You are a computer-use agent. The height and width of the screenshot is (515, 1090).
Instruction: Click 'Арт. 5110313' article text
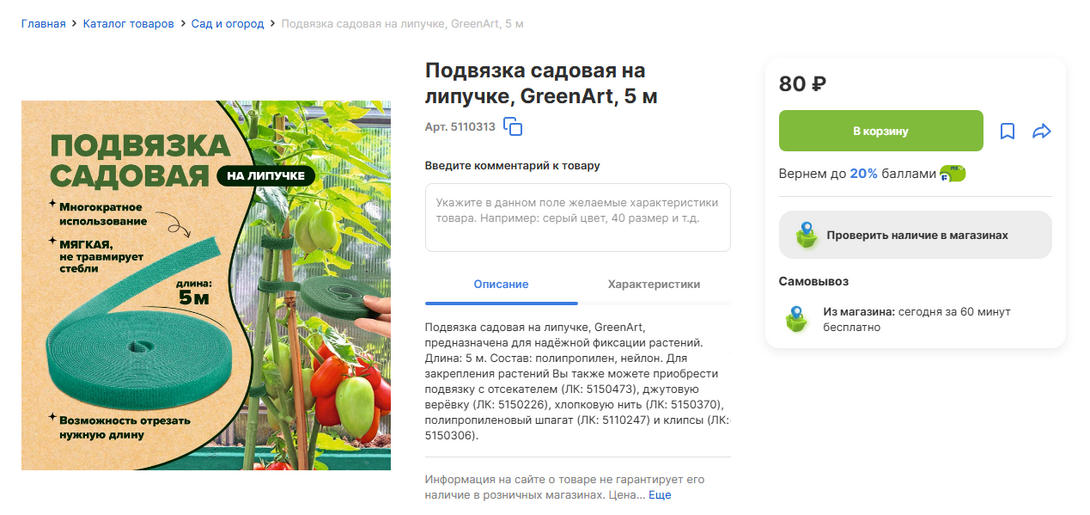coord(460,127)
